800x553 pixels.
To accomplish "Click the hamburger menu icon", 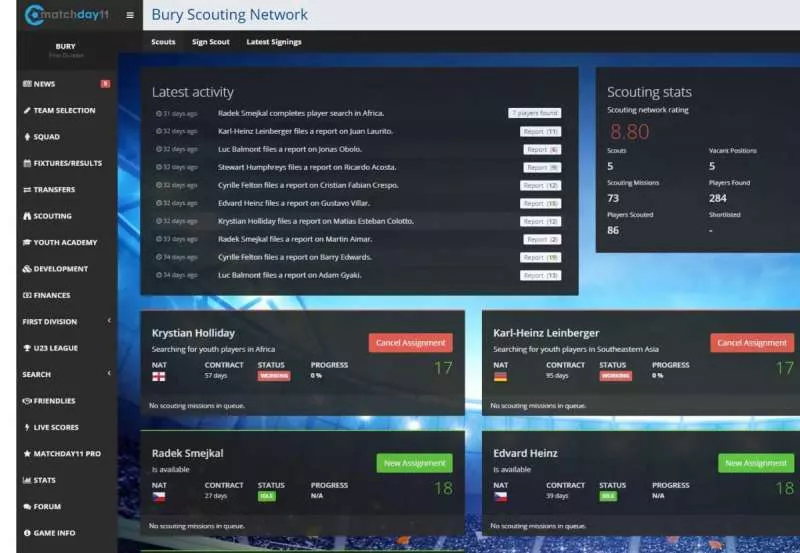I will point(130,15).
